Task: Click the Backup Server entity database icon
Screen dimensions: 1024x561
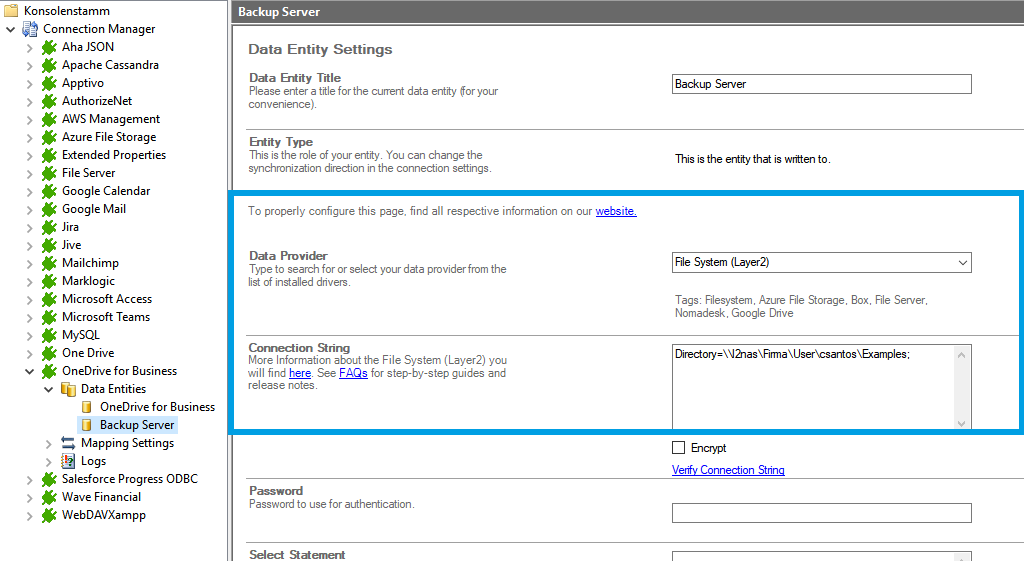Action: pyautogui.click(x=87, y=425)
